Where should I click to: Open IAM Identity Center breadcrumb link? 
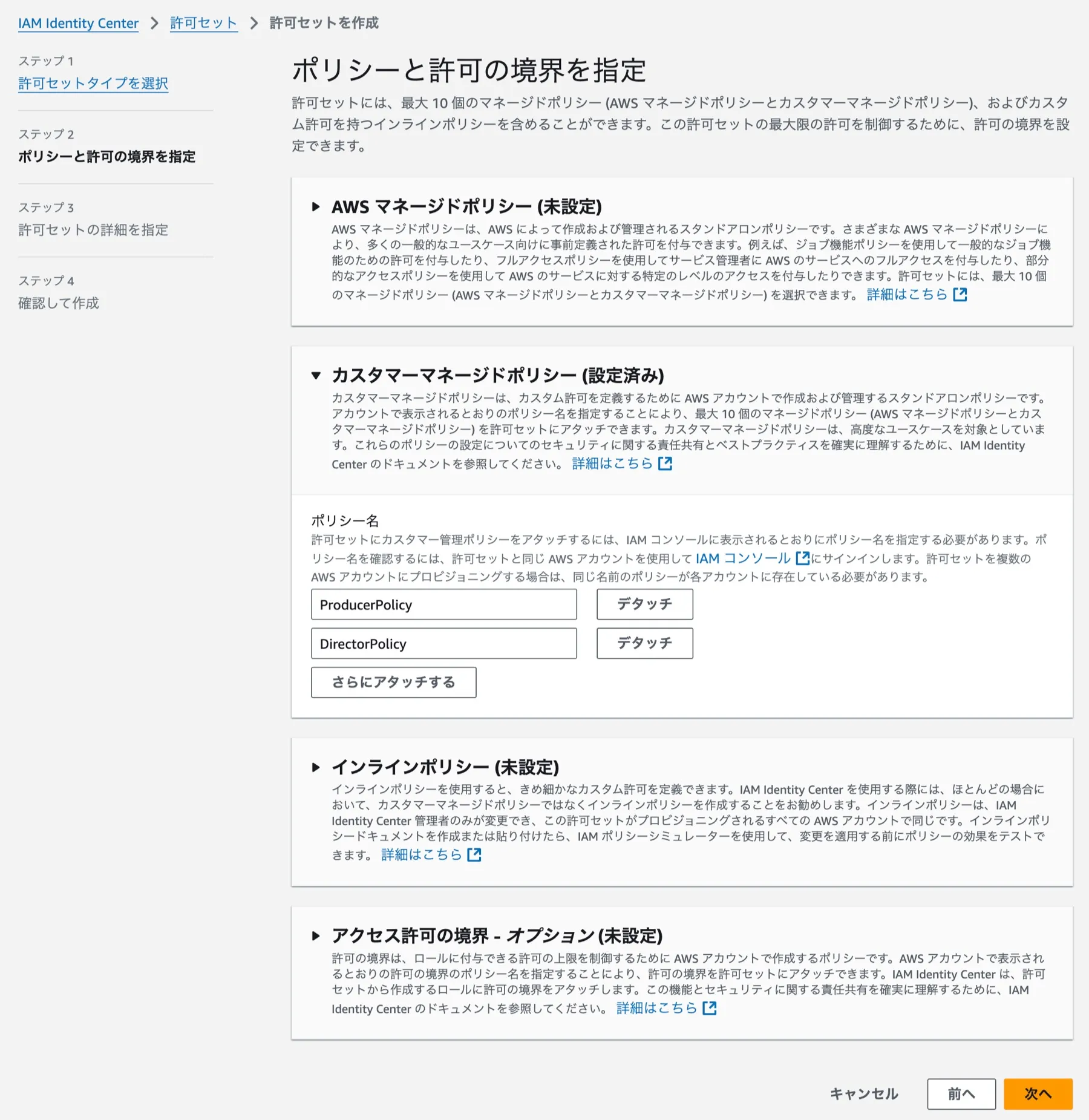click(x=77, y=23)
